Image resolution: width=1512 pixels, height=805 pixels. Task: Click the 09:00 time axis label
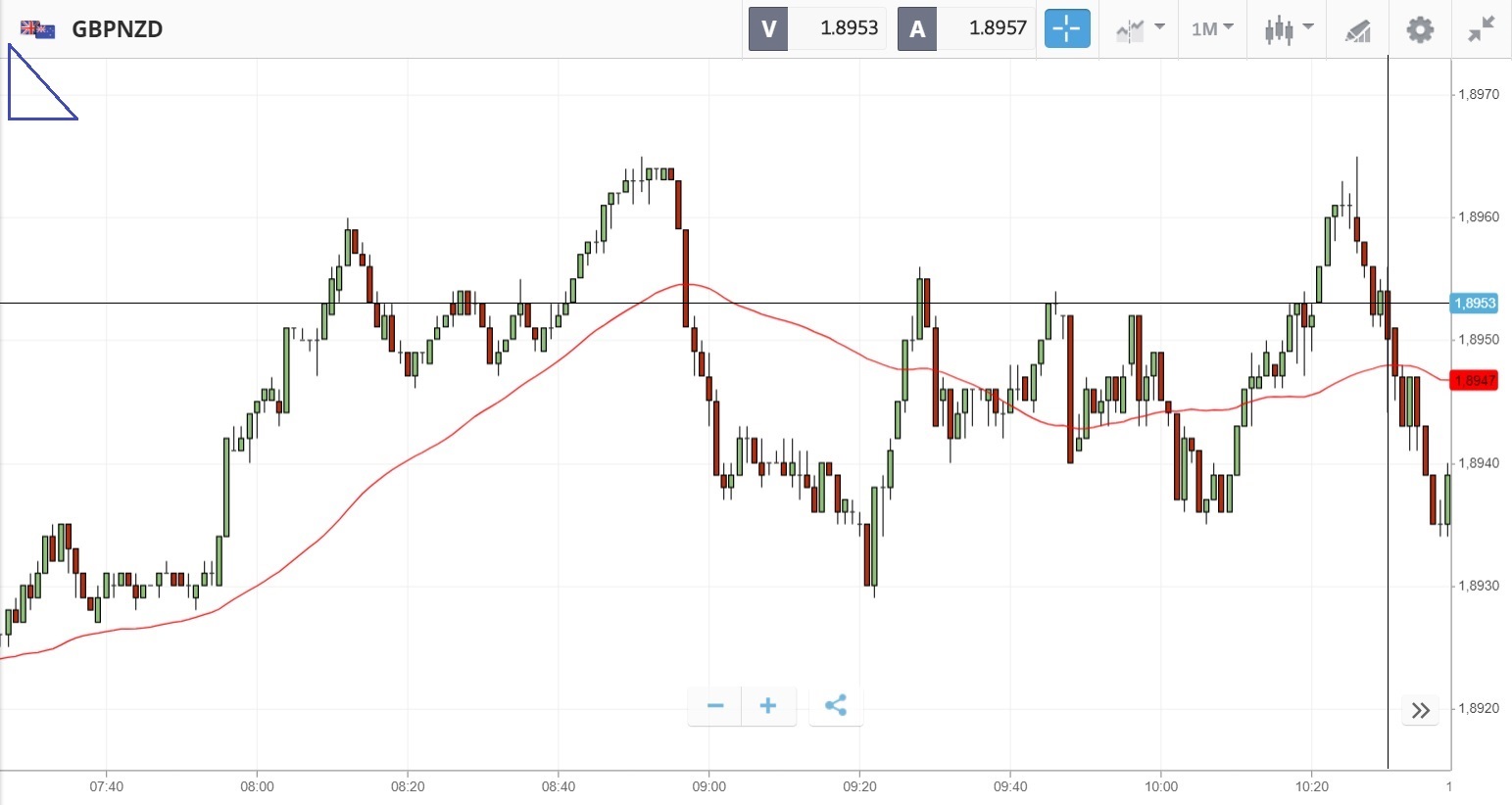708,786
